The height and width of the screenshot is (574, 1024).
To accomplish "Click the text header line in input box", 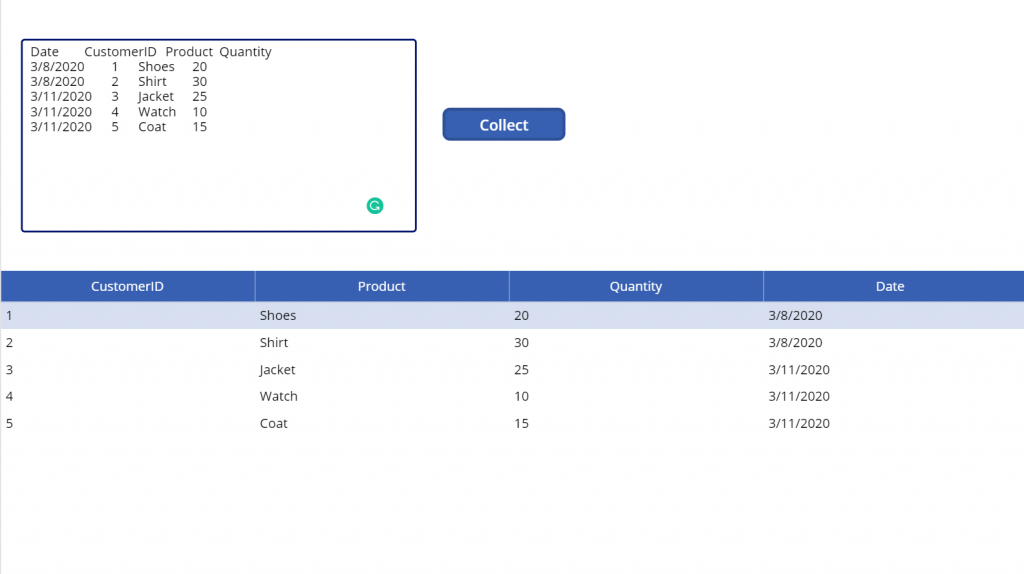I will tap(151, 52).
